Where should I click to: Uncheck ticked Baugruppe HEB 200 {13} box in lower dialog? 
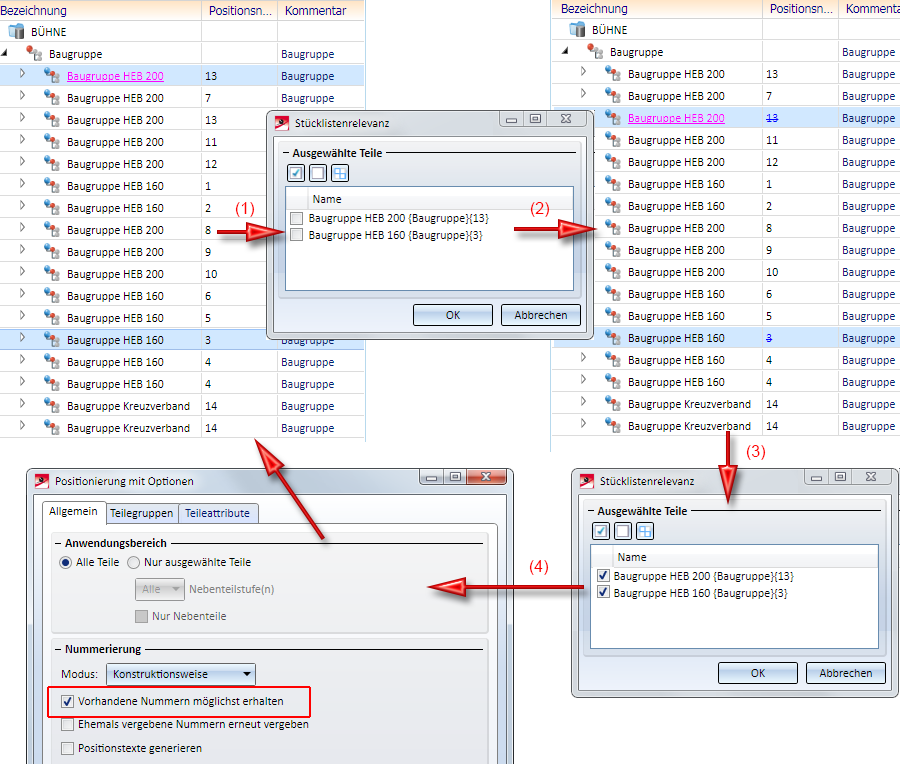(x=603, y=575)
